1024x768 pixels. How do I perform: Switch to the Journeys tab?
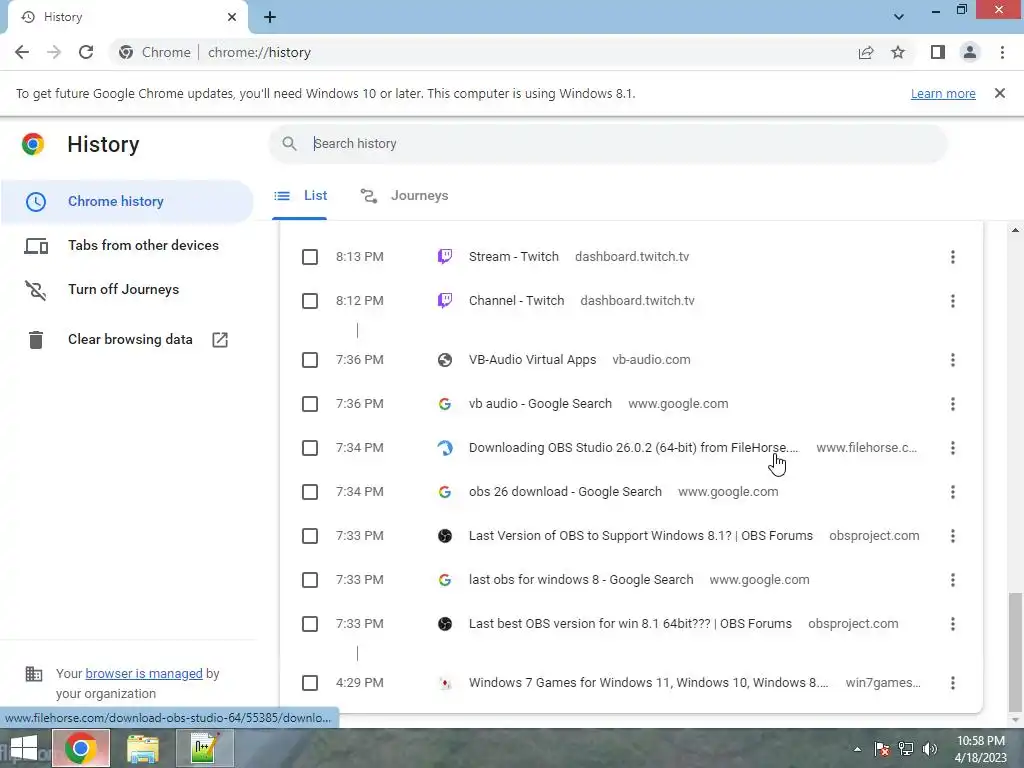click(x=404, y=196)
